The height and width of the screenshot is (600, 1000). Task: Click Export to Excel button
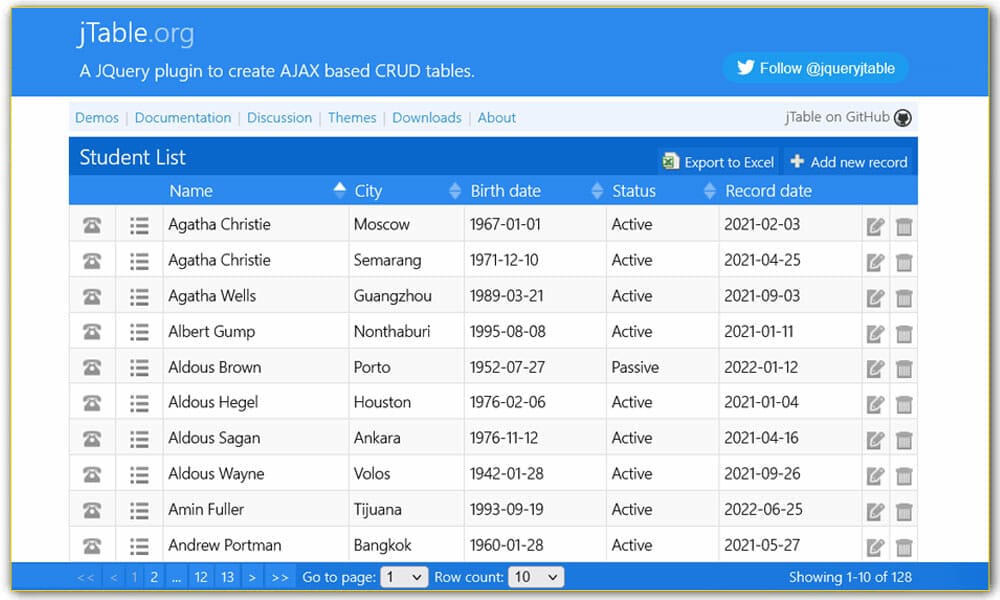coord(718,162)
